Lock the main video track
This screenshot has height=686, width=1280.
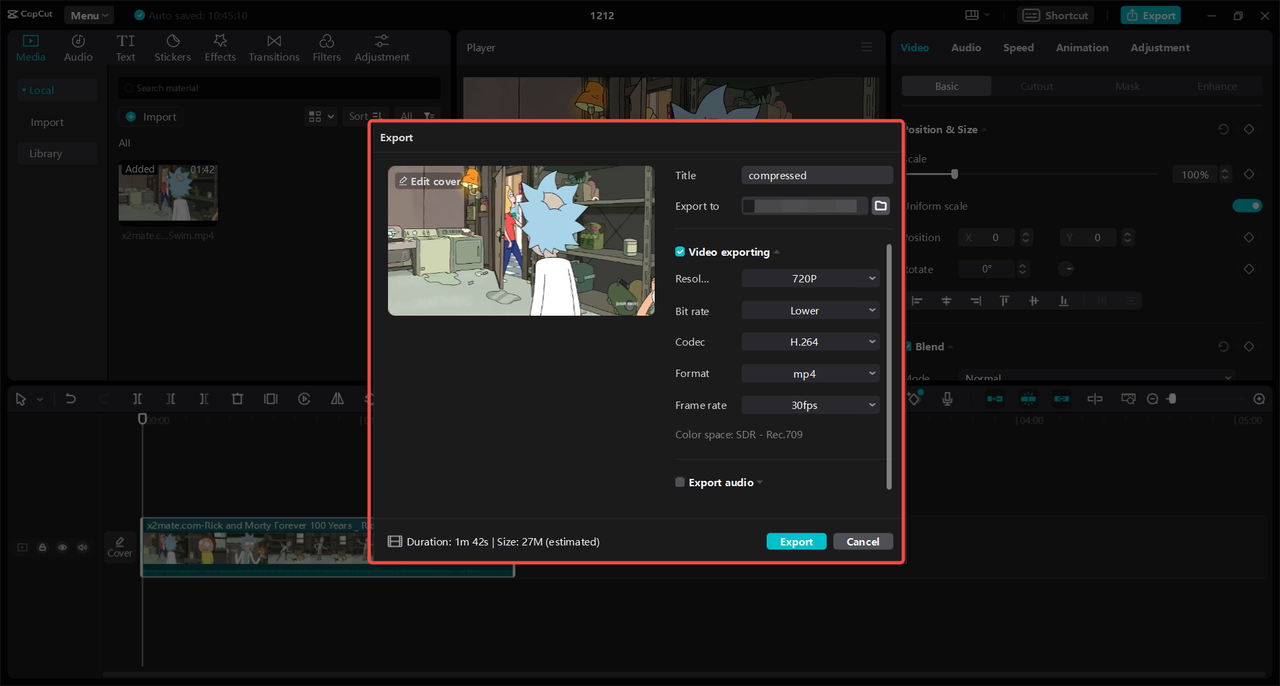pos(42,547)
